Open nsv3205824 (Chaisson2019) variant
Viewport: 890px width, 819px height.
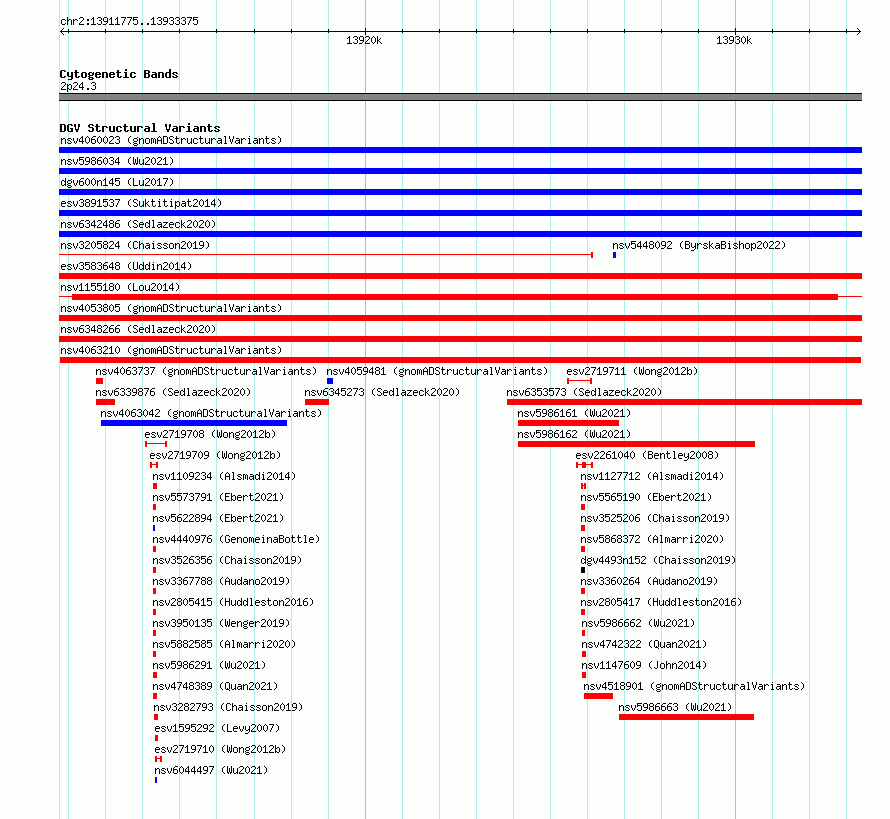coord(135,245)
